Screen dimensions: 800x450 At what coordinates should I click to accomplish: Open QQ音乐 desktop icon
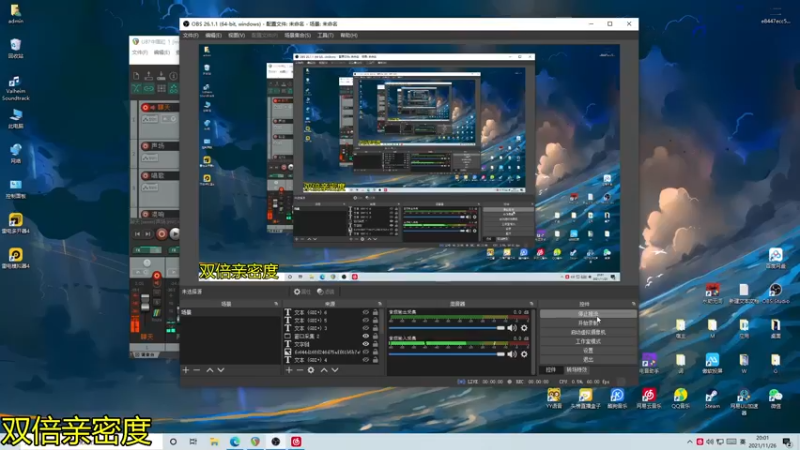pos(680,396)
